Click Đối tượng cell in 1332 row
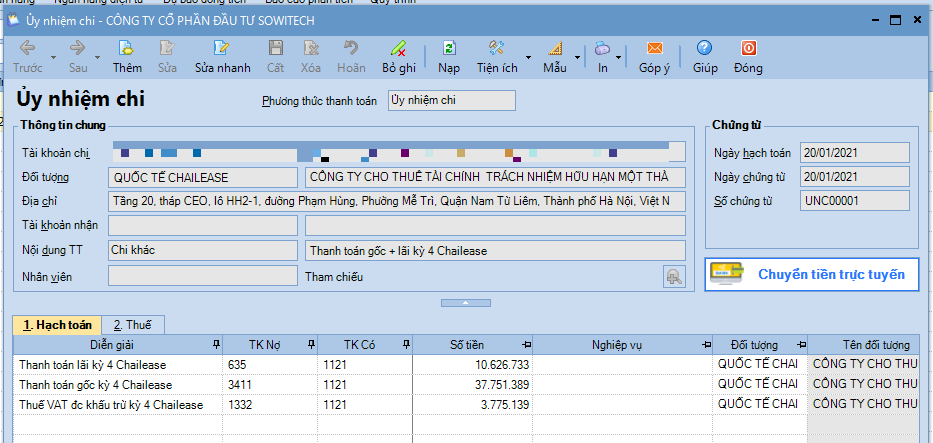The height and width of the screenshot is (443, 933). [x=760, y=405]
